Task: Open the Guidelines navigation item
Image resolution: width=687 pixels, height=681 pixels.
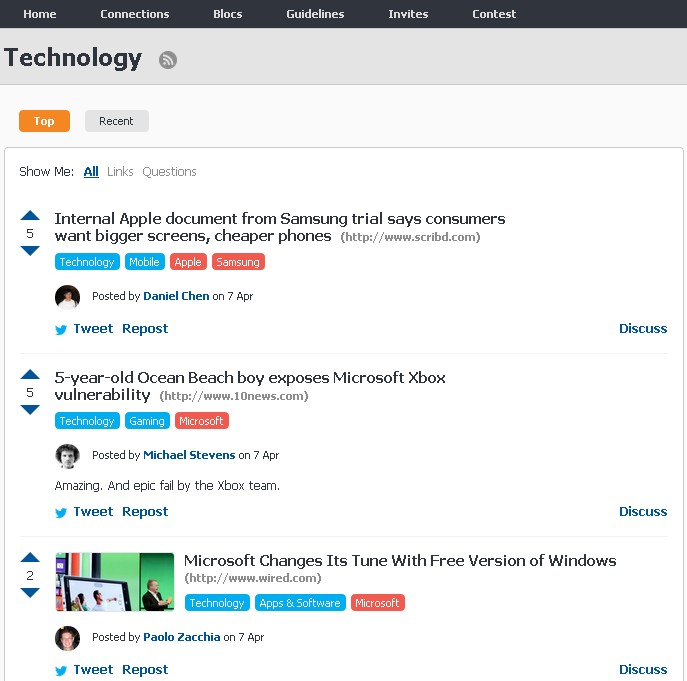Action: (315, 14)
